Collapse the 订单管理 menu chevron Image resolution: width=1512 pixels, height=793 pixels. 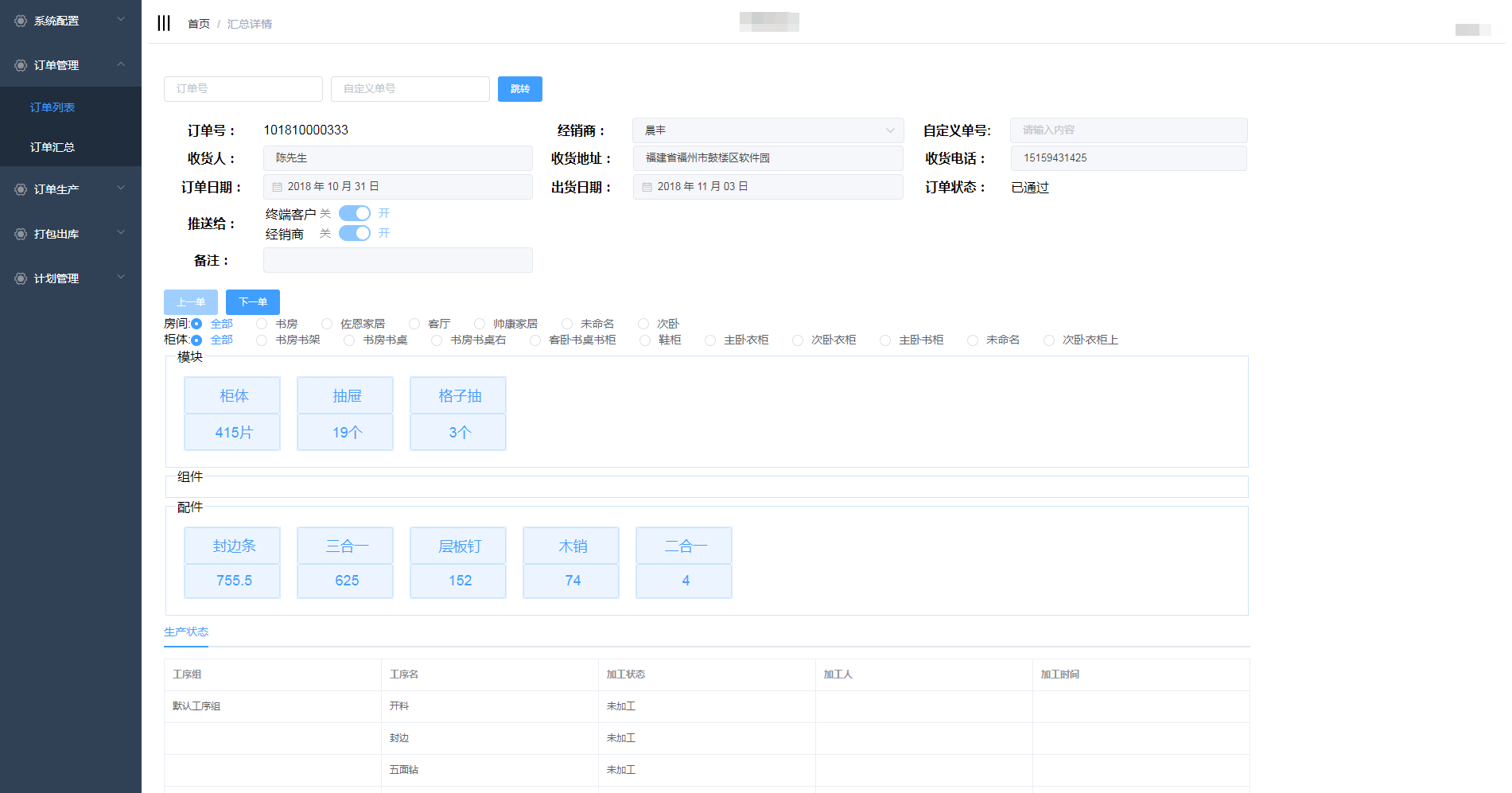(121, 64)
